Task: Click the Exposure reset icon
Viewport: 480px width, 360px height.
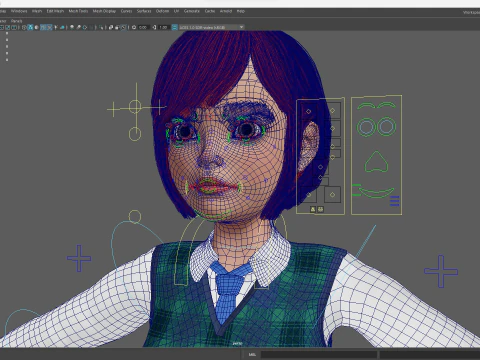Action: pos(134,27)
